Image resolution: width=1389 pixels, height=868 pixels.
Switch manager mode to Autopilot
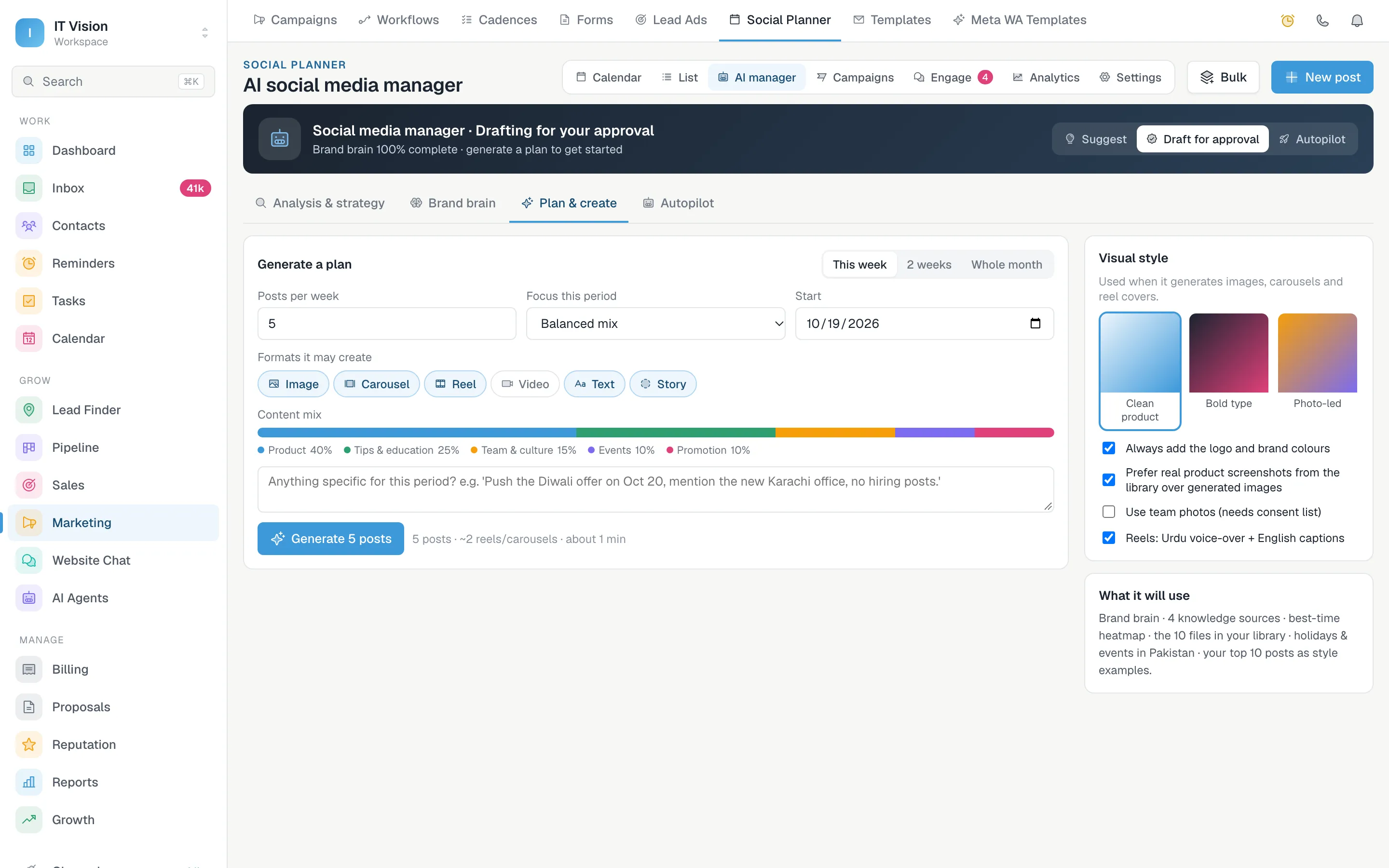(x=1312, y=139)
